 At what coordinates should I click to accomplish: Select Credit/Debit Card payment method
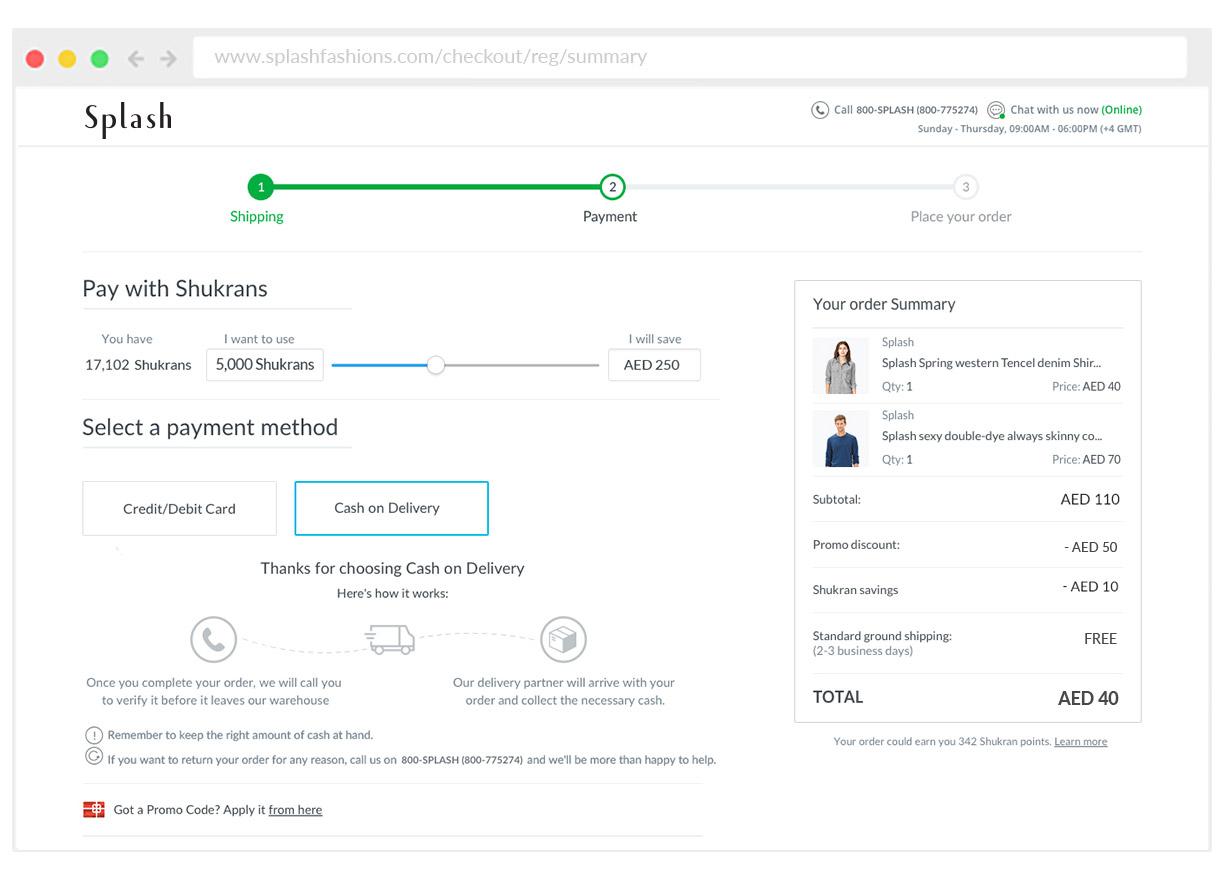click(x=179, y=508)
